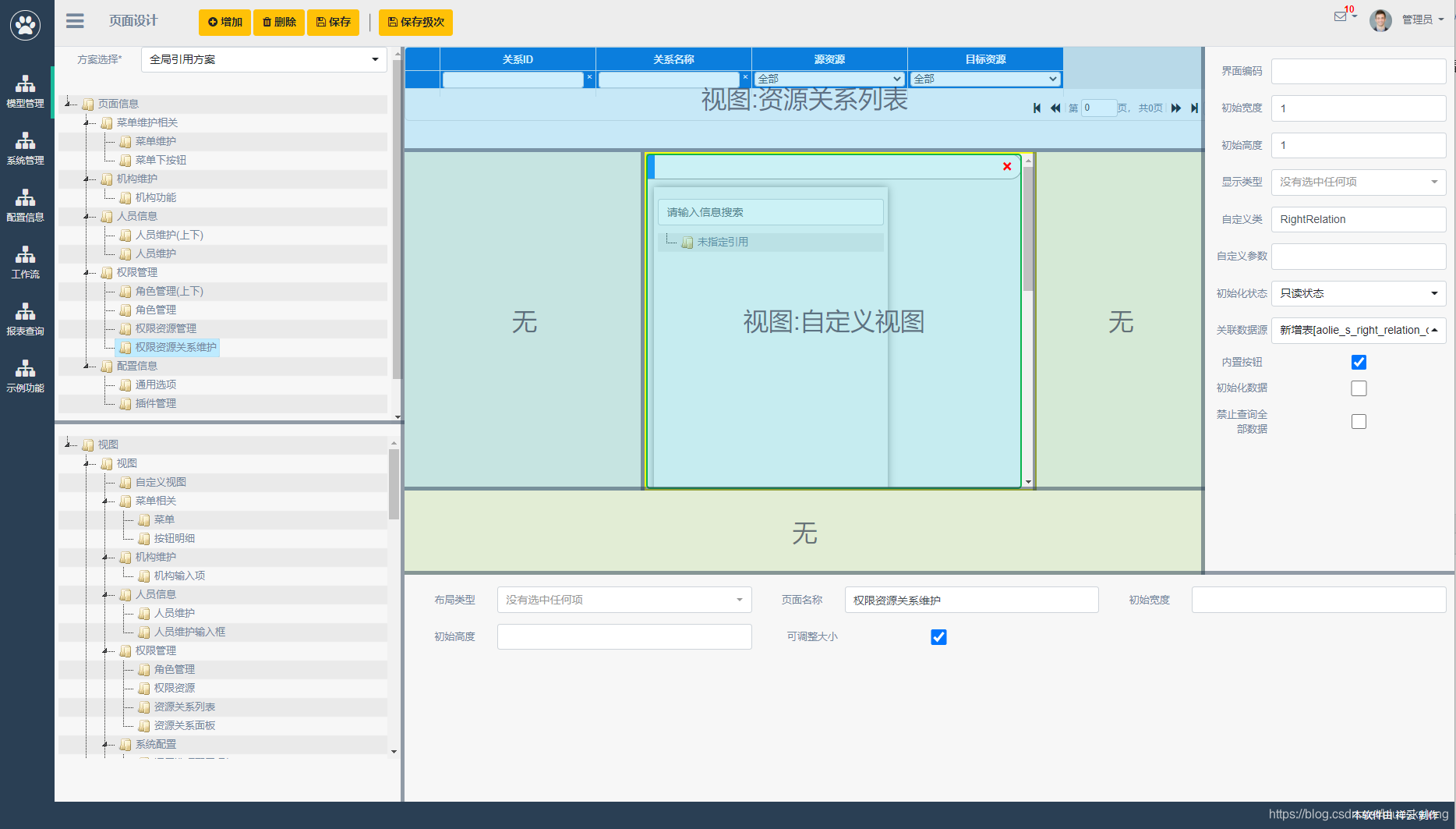Check the 禁止查询全部数据 checkbox
This screenshot has width=1456, height=829.
coord(1359,421)
